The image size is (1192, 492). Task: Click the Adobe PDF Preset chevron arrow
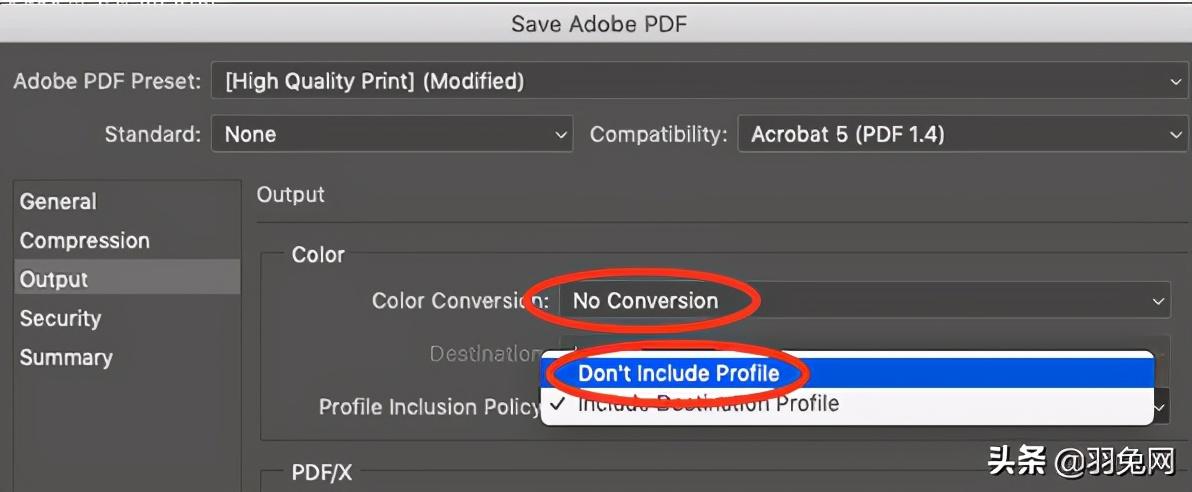1176,82
